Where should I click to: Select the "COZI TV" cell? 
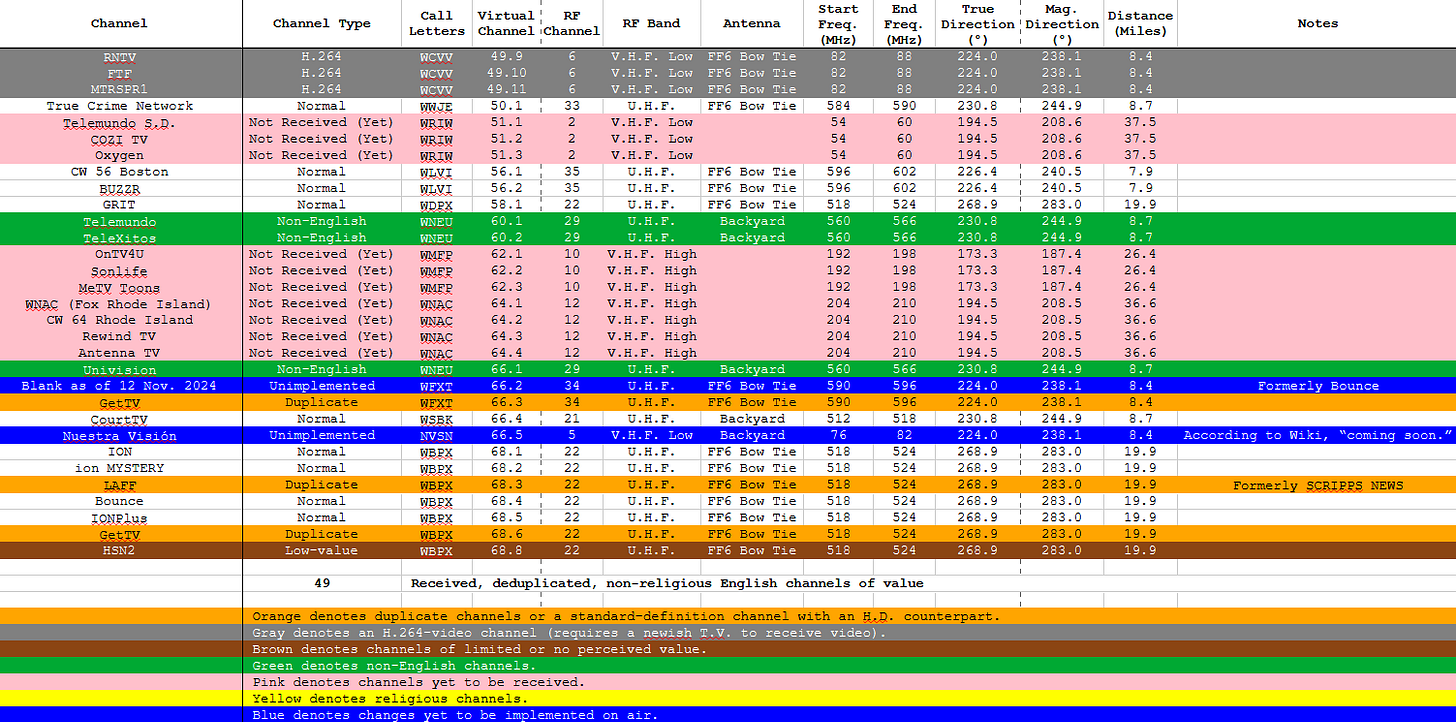click(x=119, y=139)
